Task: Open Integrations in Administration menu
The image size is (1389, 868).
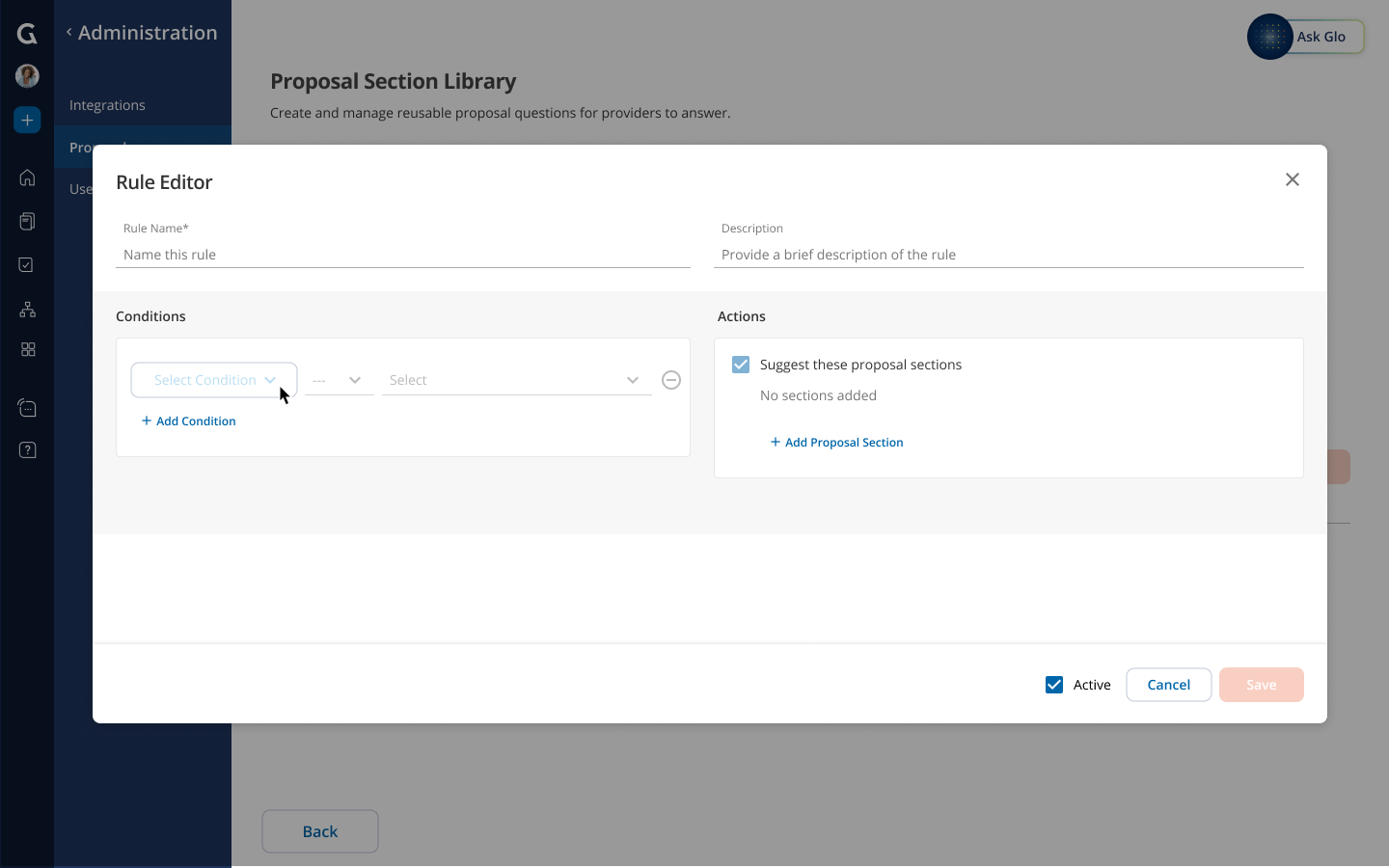Action: tap(107, 105)
